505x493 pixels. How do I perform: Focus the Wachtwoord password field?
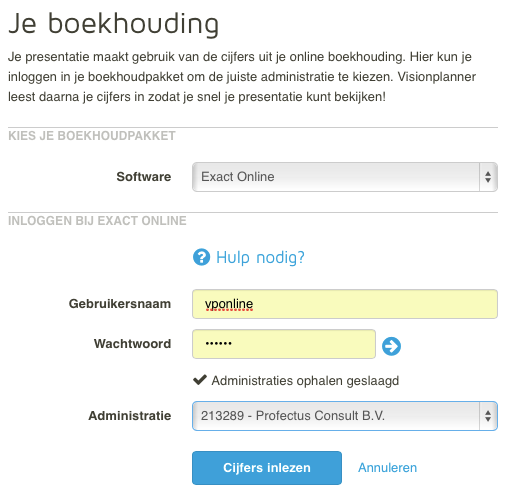point(284,344)
